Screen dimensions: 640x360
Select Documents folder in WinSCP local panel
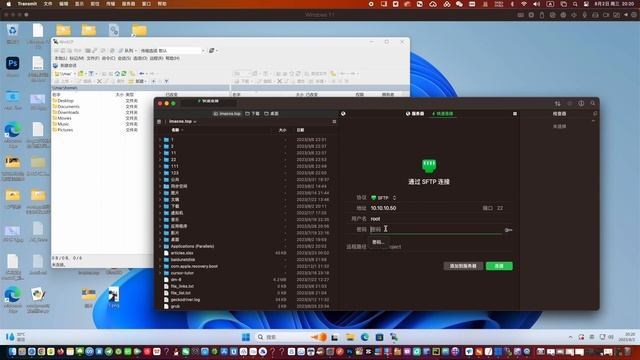tap(69, 106)
